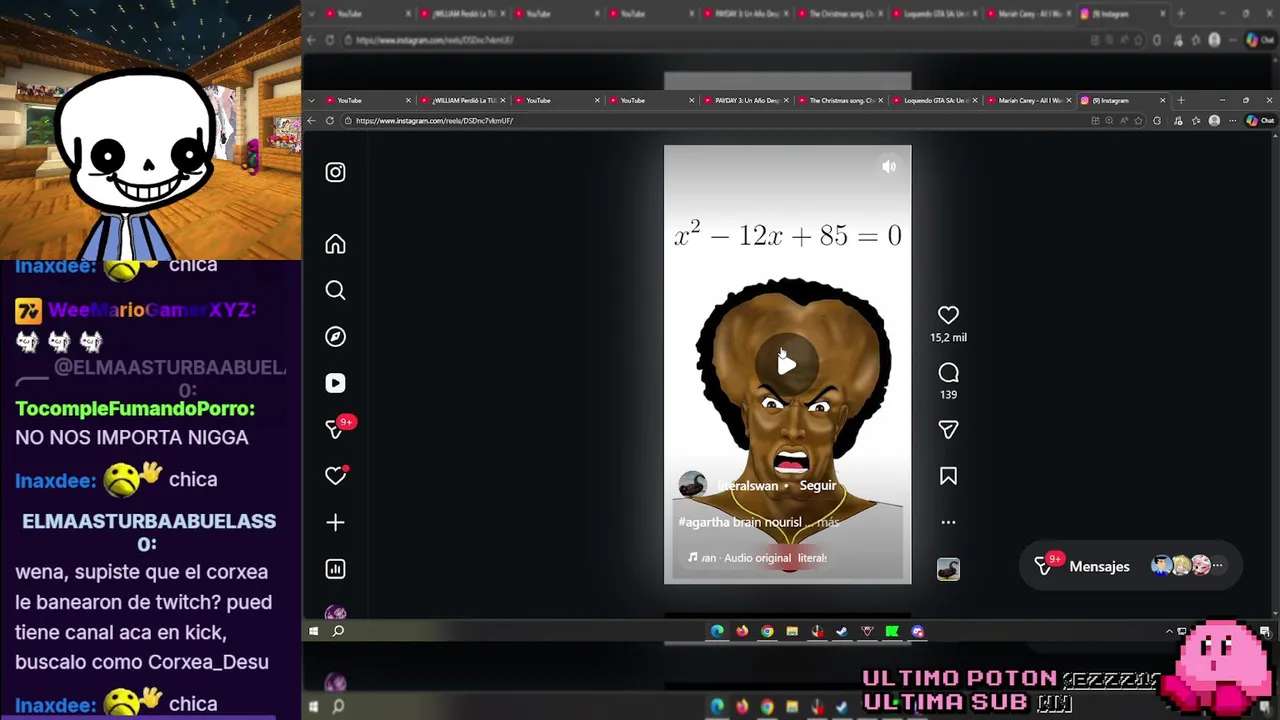Switch to the 'WILLIAM Perdió La TU' tab in front browser
This screenshot has width=1280, height=720.
coord(463,100)
